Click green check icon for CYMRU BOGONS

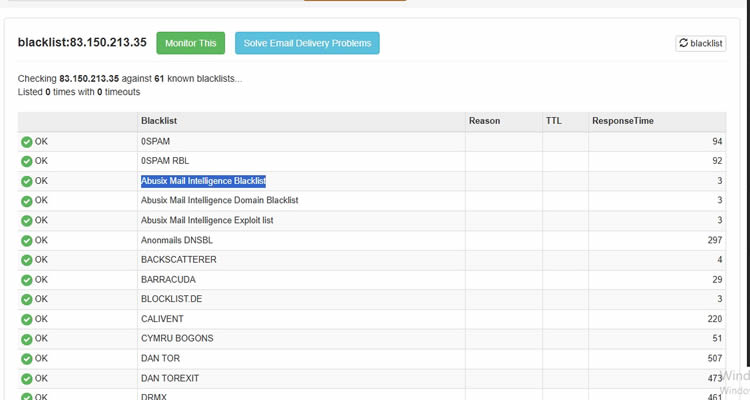coord(27,338)
